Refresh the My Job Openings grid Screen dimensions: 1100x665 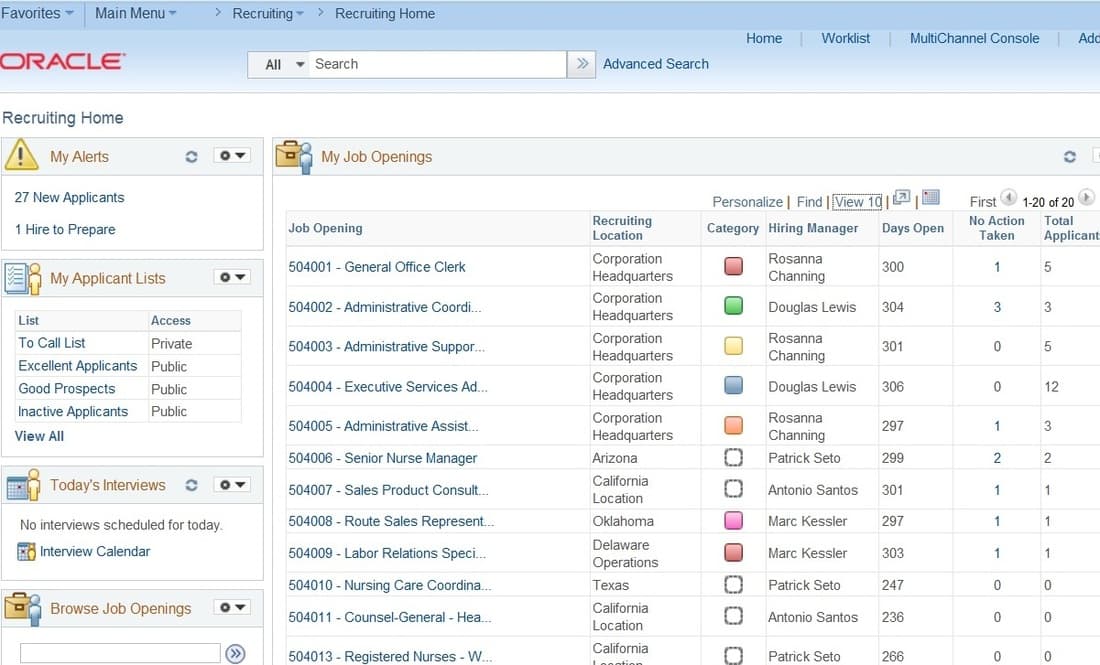click(x=1069, y=155)
